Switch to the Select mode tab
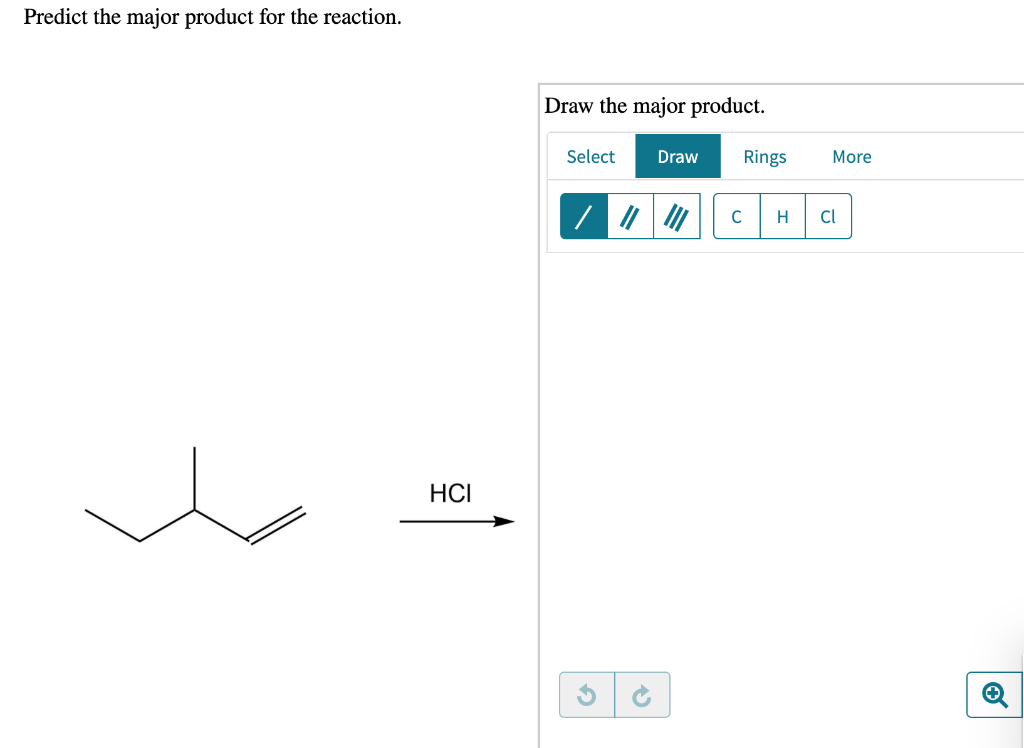The width and height of the screenshot is (1024, 748). [x=590, y=156]
